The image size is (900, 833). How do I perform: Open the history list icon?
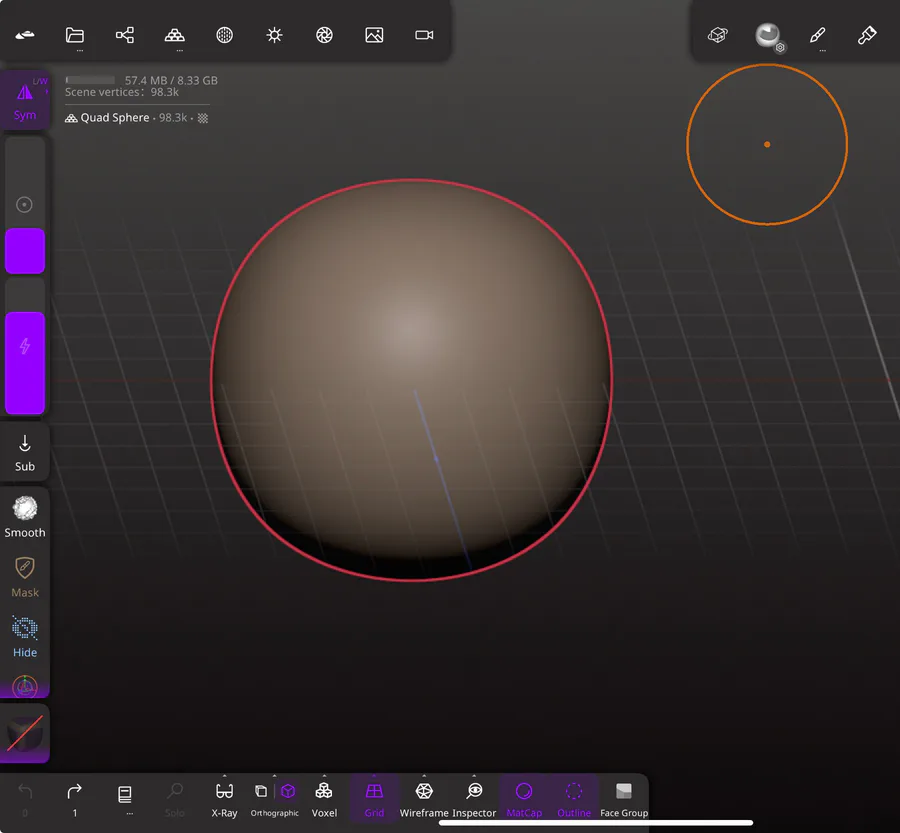pyautogui.click(x=125, y=795)
